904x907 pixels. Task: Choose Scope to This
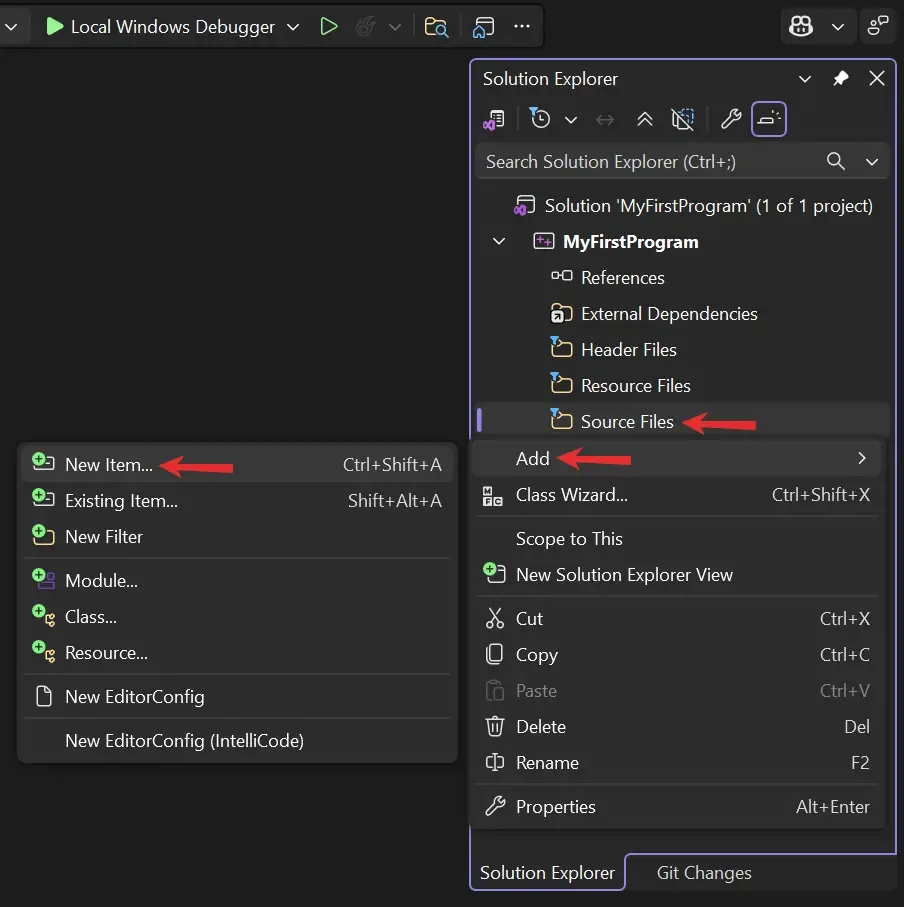[677, 539]
